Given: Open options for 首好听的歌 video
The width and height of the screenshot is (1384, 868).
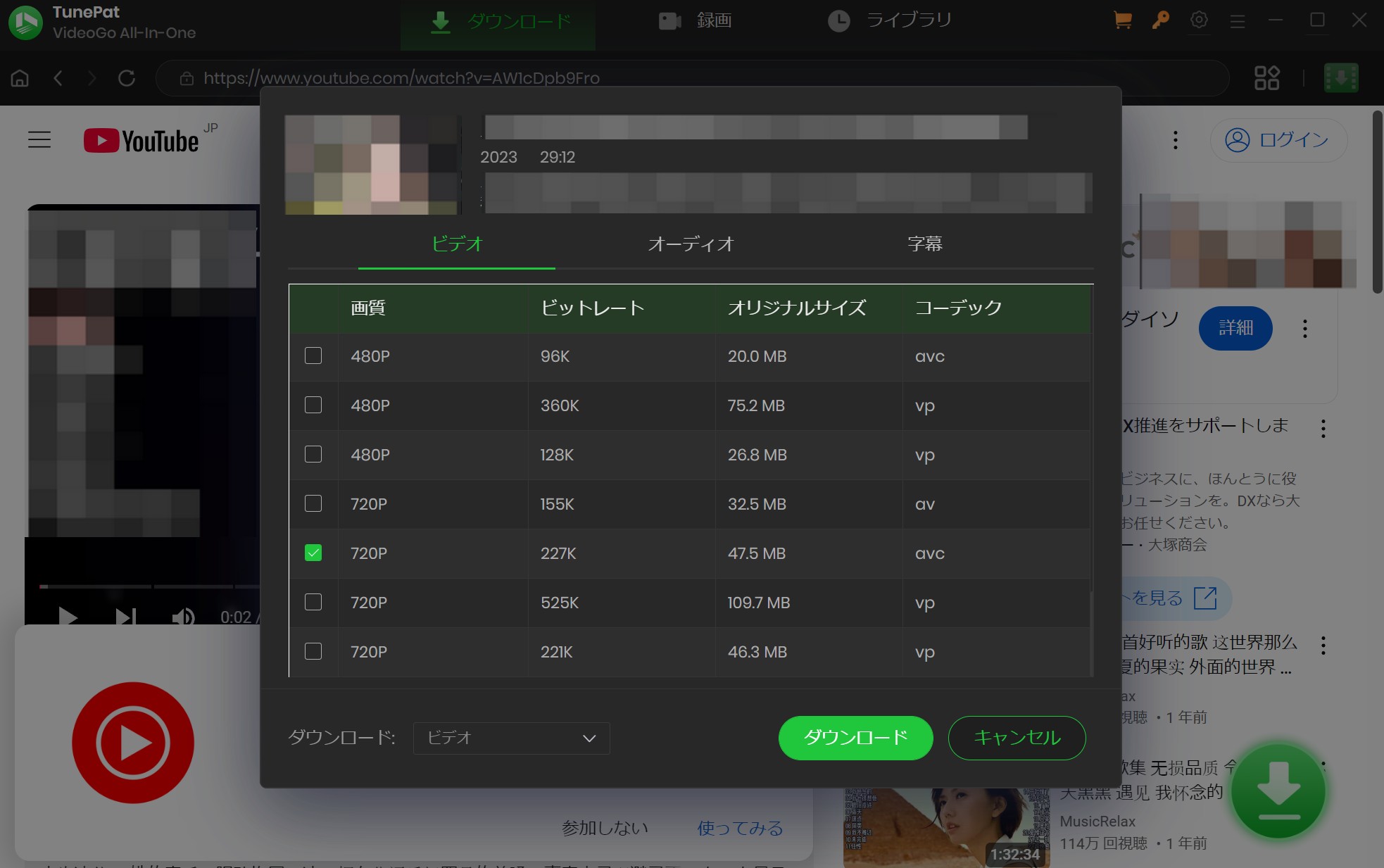Looking at the screenshot, I should (1323, 646).
